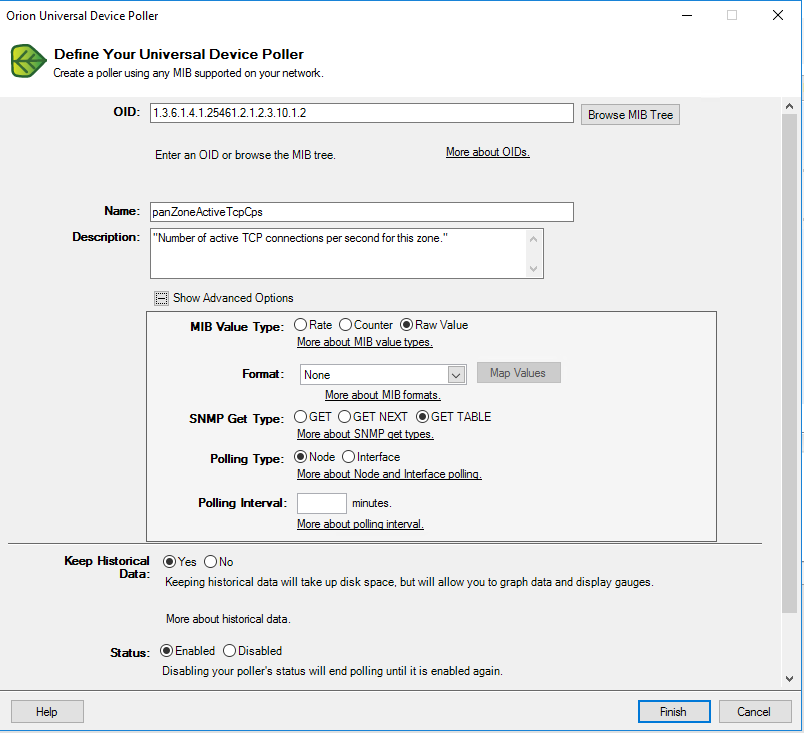The width and height of the screenshot is (804, 733).
Task: Click the 'minutes.' label after polling interval
Action: tap(372, 503)
